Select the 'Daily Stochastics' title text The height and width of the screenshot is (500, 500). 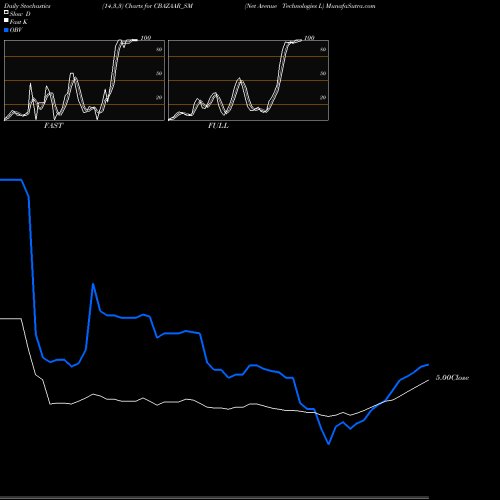(27, 6)
